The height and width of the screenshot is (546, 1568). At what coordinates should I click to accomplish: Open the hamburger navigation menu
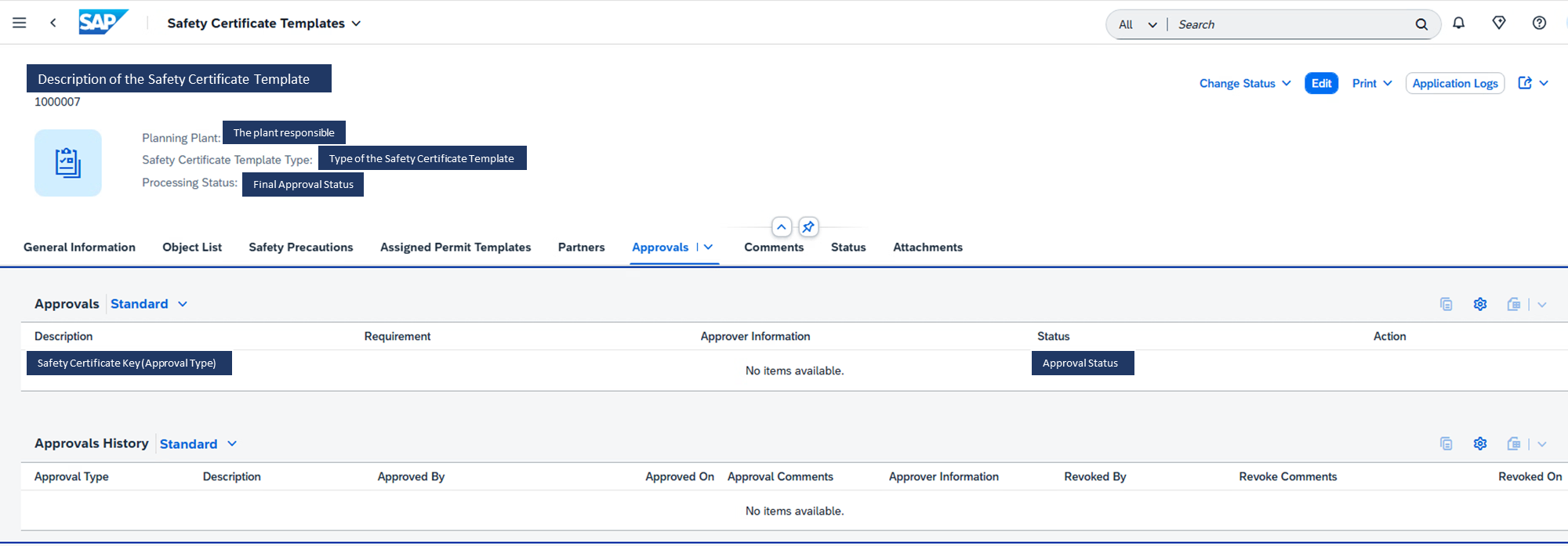(20, 23)
